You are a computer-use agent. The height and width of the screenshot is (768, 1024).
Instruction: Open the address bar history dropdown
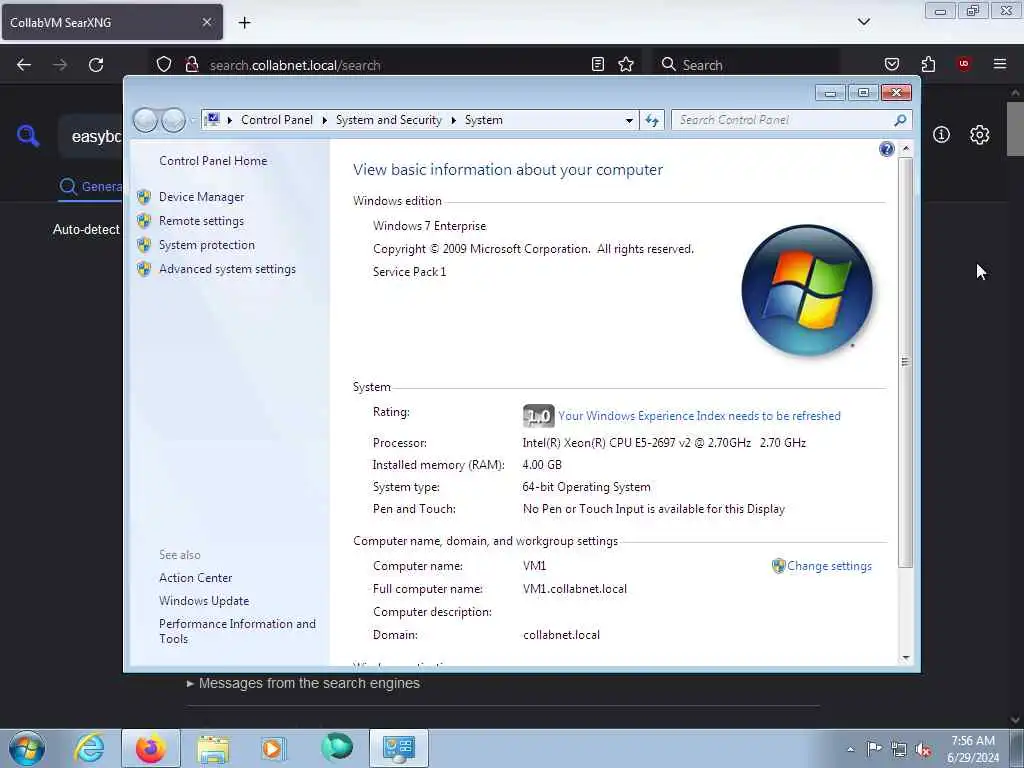[628, 120]
